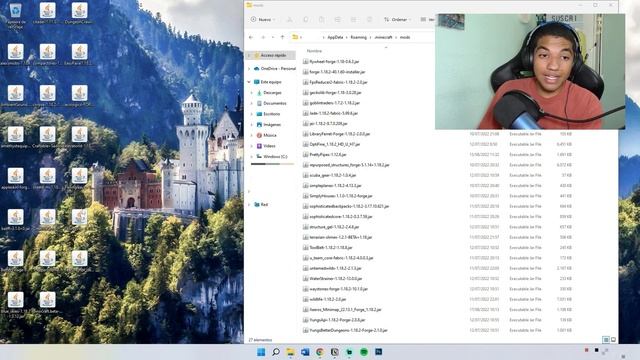Select the FpsReducer2-fabric jar file
640x360 pixels.
coord(335,82)
